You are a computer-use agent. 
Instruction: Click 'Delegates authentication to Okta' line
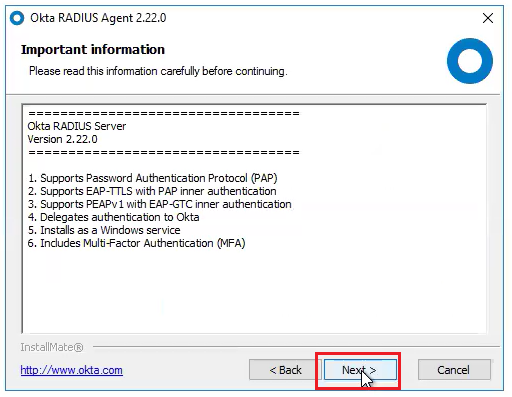tap(114, 217)
